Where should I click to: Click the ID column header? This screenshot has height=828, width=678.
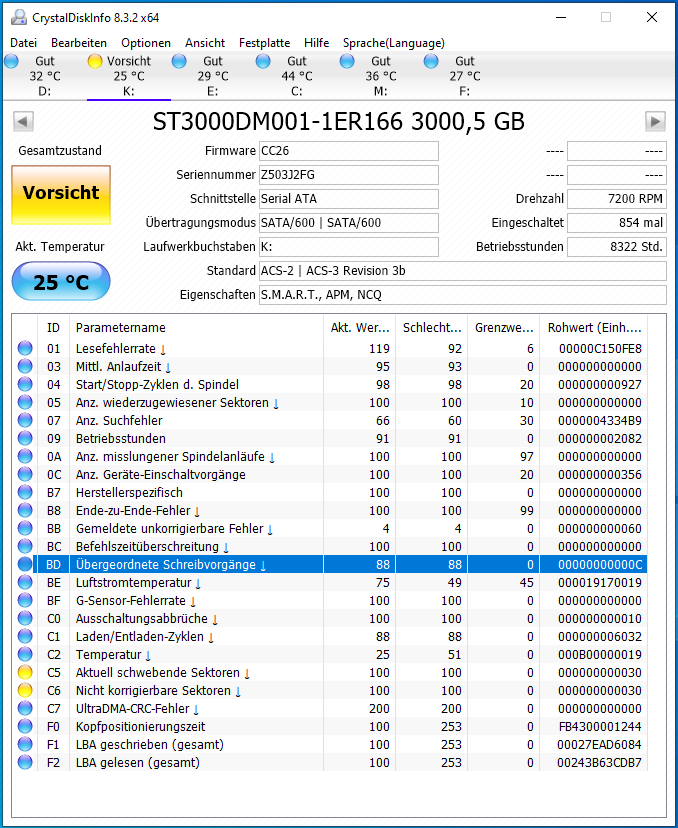(x=53, y=327)
